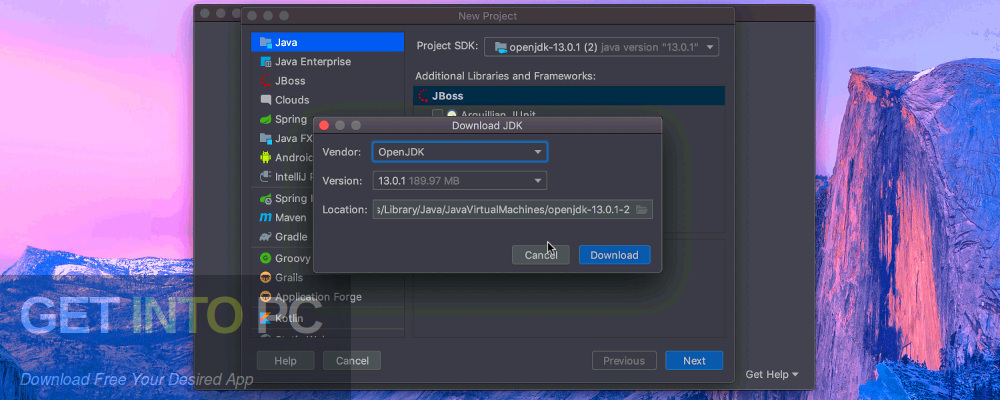Click the Java Enterprise icon in the list
Image resolution: width=1000 pixels, height=400 pixels.
click(x=265, y=62)
